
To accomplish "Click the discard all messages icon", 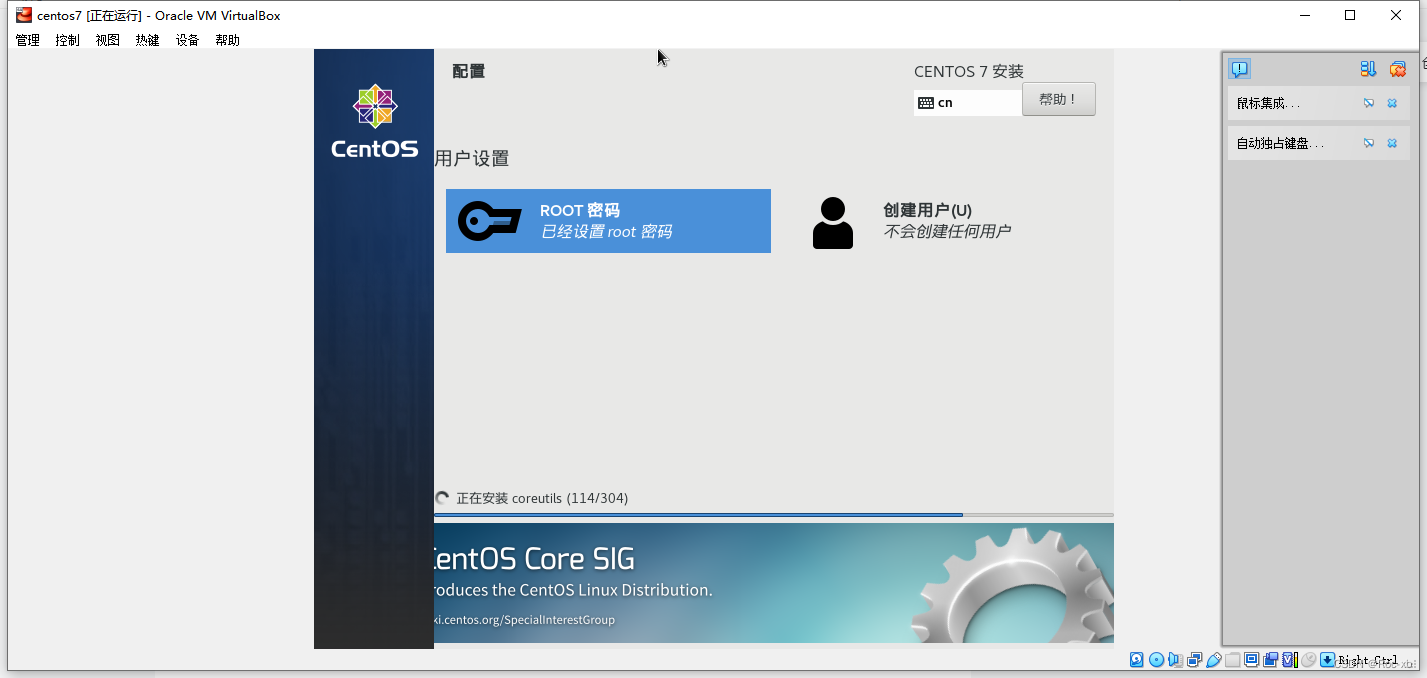I will point(1397,69).
